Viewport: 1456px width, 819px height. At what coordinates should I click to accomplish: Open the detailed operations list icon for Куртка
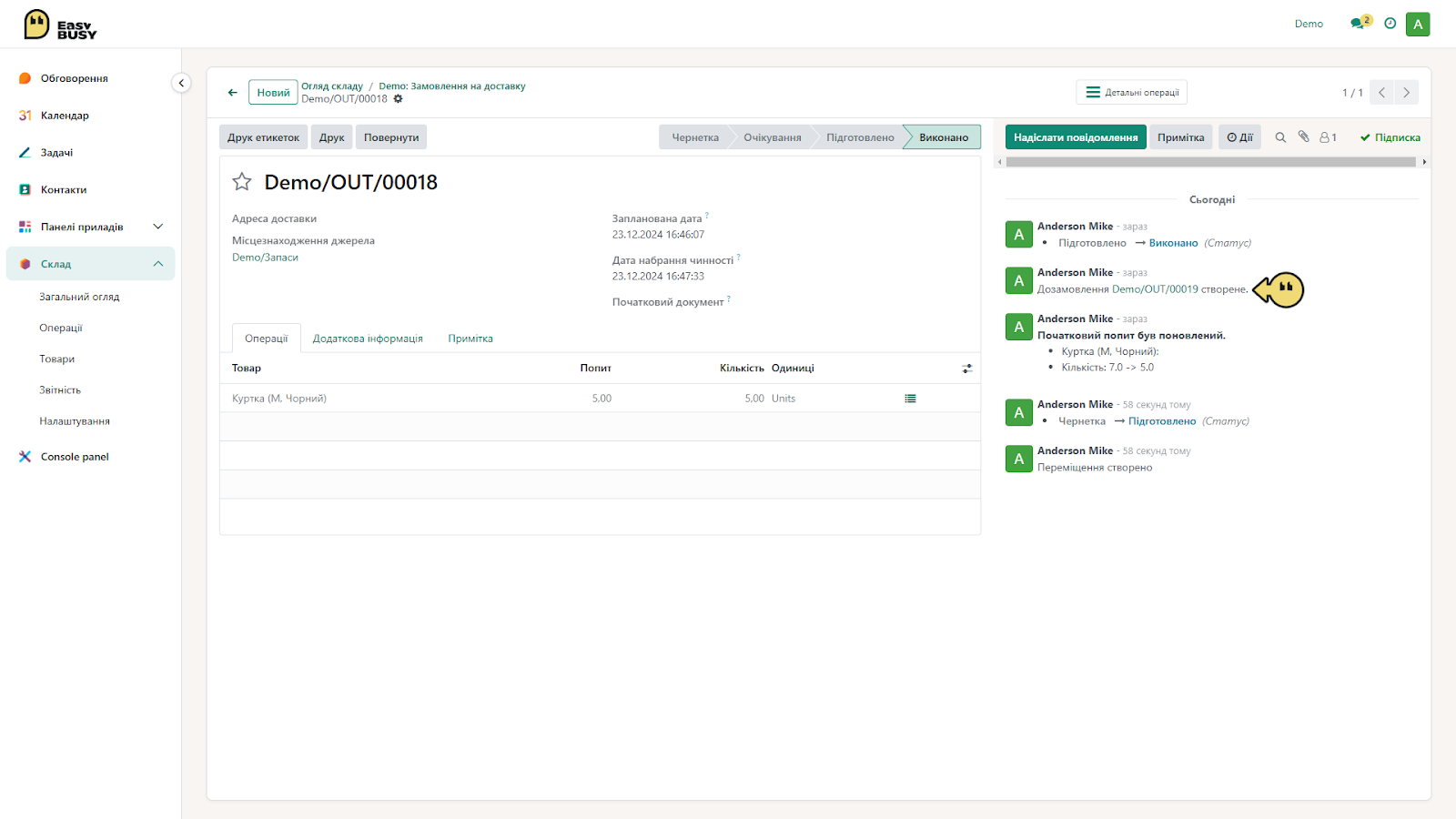pos(910,399)
